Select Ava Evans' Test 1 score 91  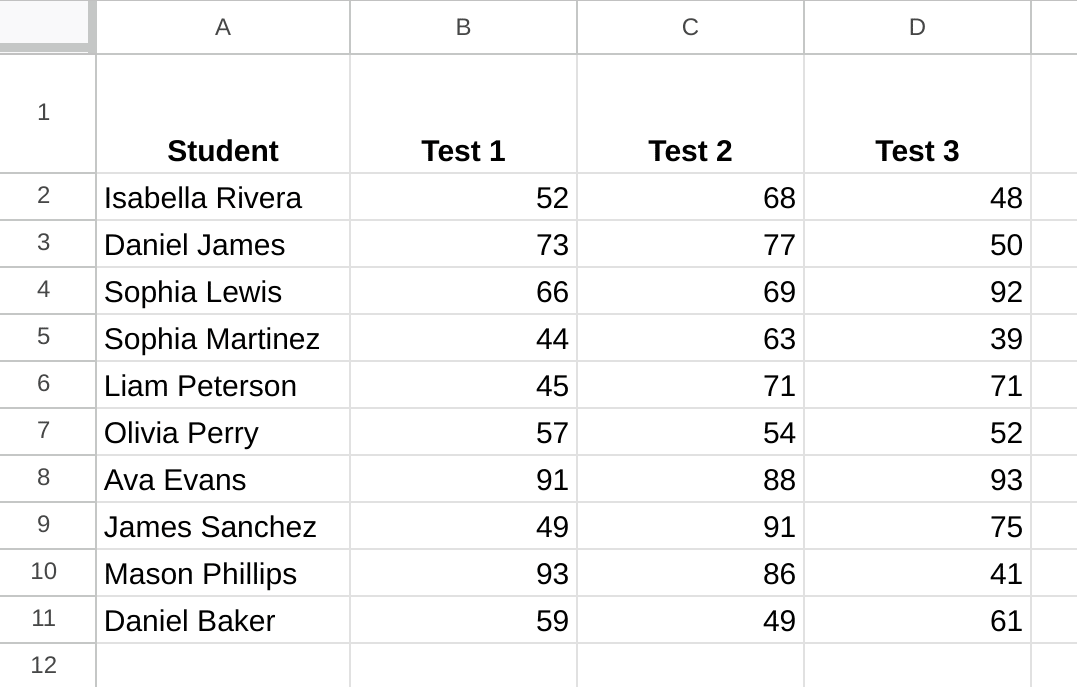click(x=464, y=479)
